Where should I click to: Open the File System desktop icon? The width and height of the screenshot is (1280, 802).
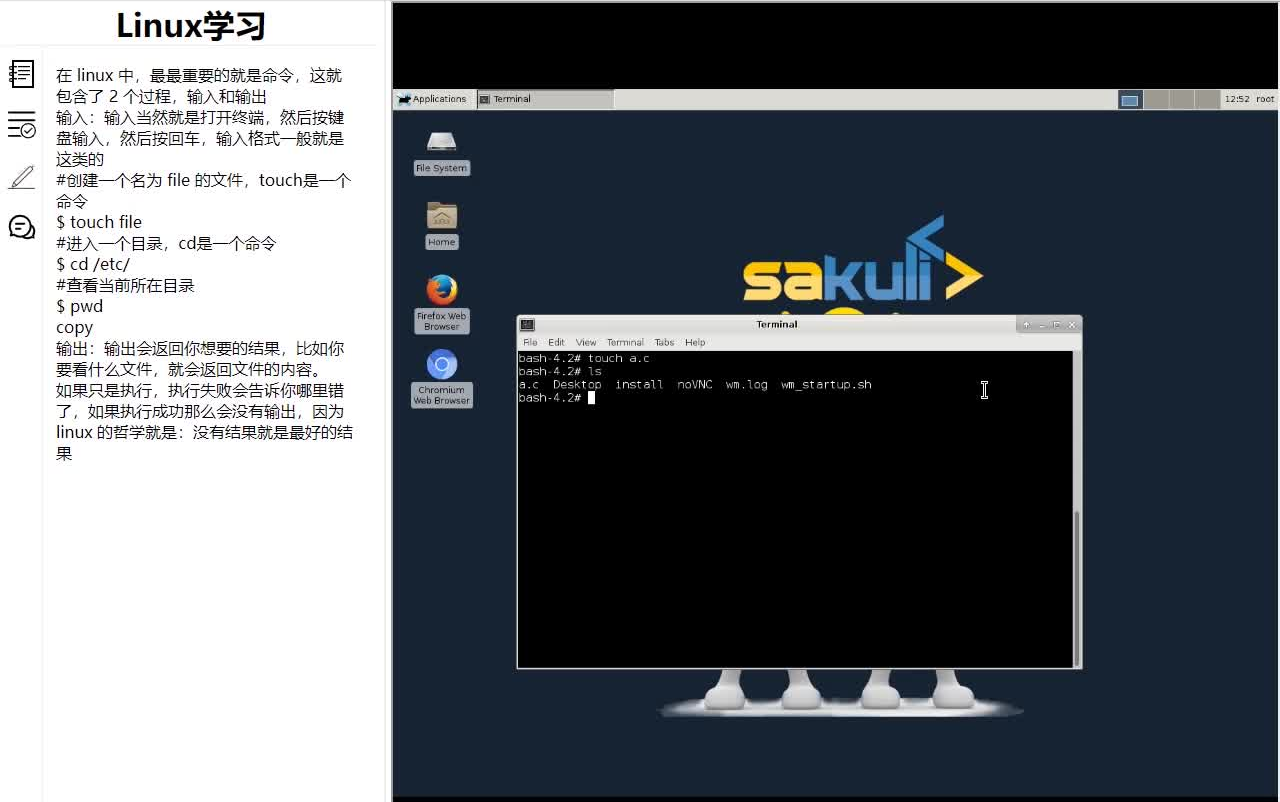[442, 153]
